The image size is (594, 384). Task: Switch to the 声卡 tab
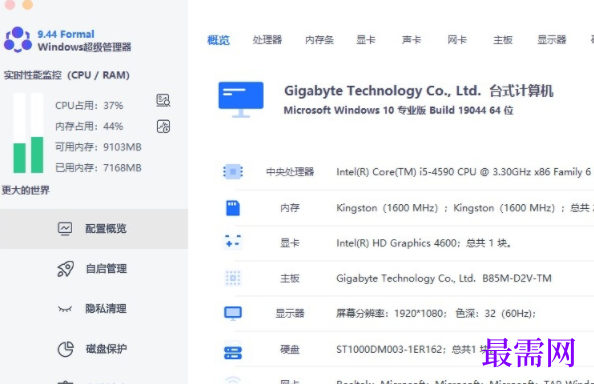click(x=411, y=40)
